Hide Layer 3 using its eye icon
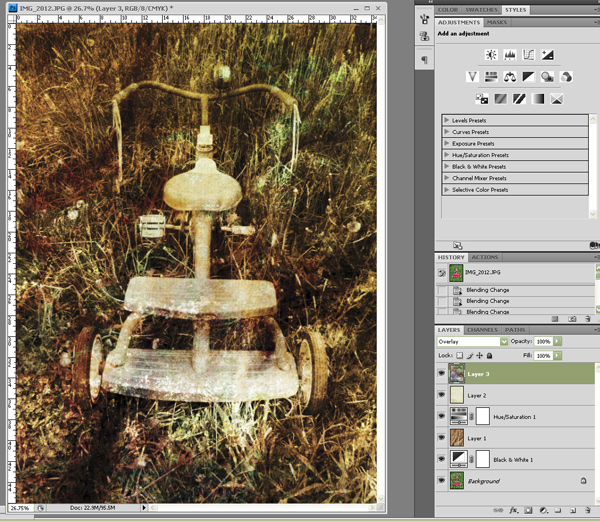600x522 pixels. 441,373
